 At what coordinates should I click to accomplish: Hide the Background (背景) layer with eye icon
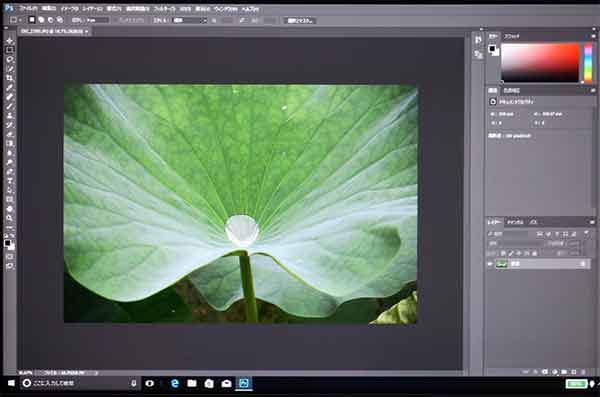coord(490,264)
